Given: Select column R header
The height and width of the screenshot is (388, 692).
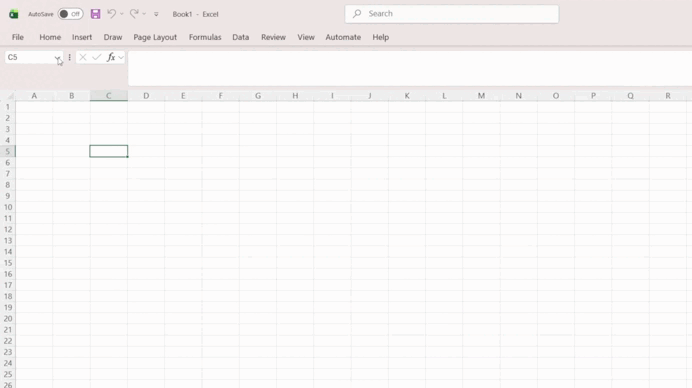Looking at the screenshot, I should tap(668, 96).
